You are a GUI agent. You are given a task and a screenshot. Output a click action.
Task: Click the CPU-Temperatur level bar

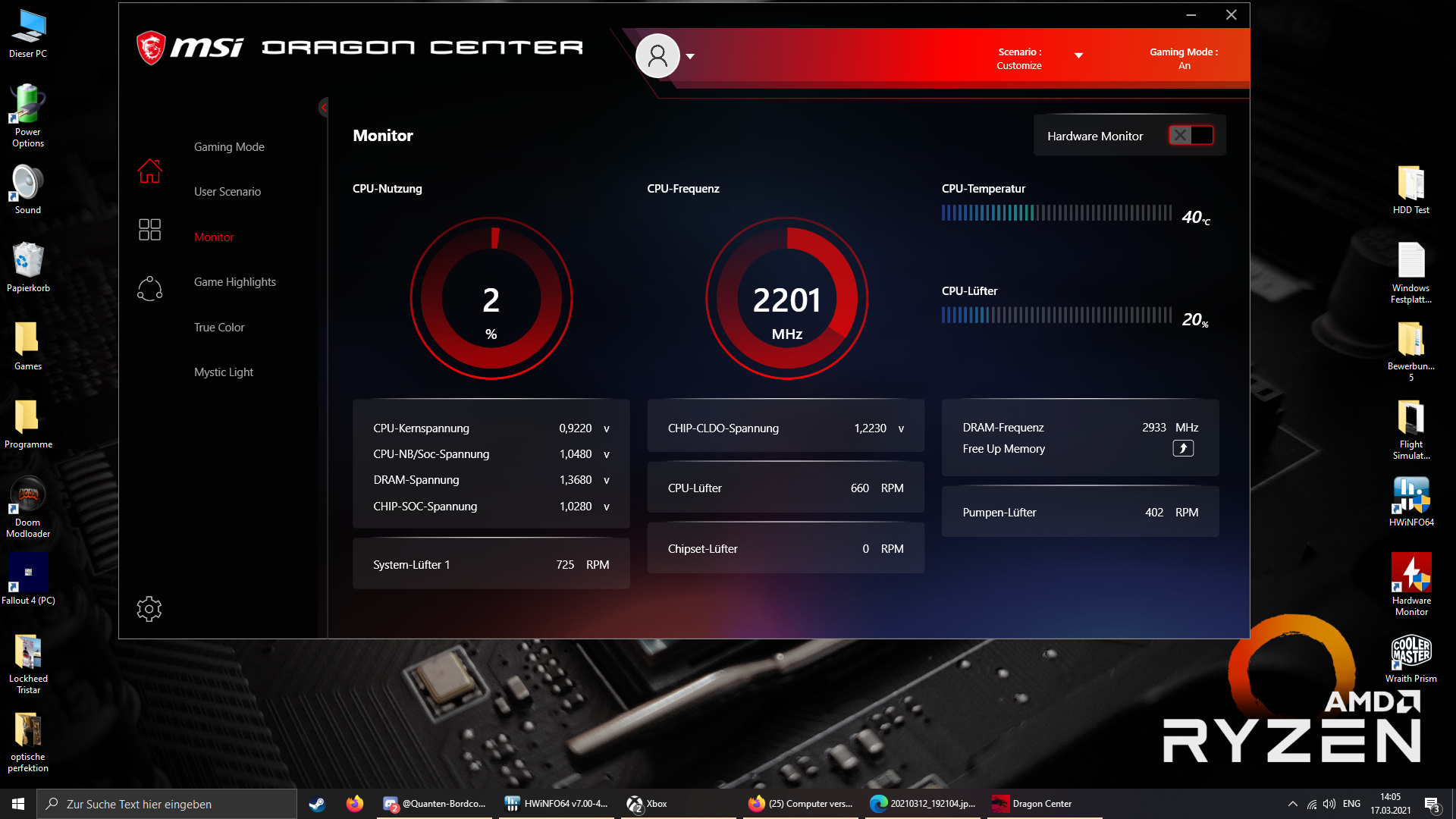(x=1056, y=214)
